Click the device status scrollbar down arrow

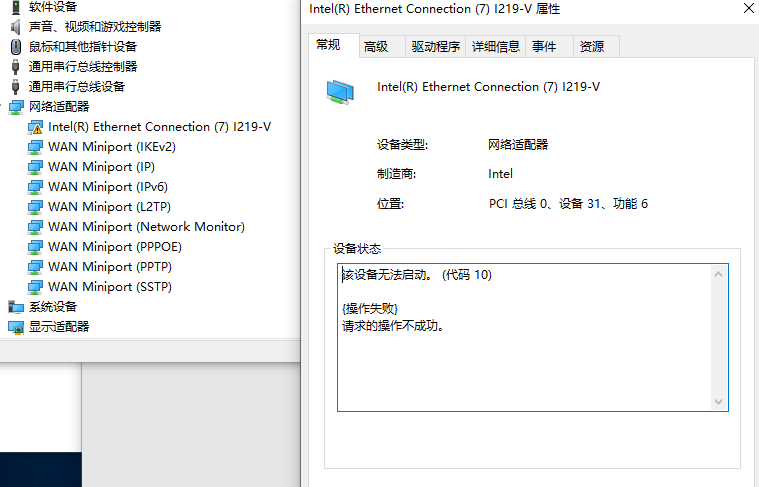[x=718, y=401]
